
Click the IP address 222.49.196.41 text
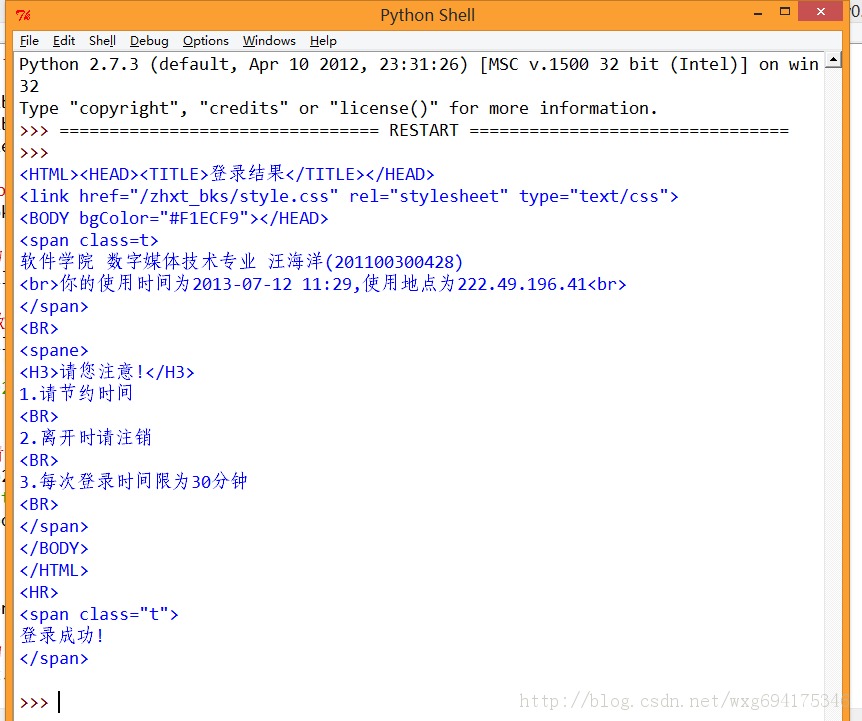click(522, 284)
